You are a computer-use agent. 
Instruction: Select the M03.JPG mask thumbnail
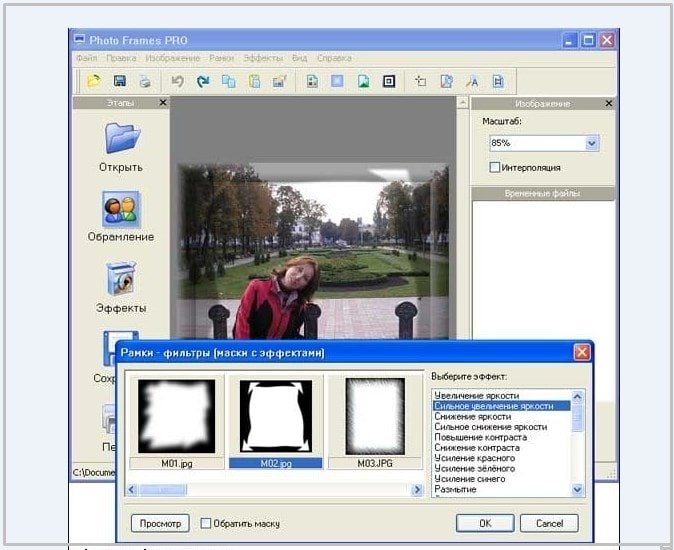[377, 418]
